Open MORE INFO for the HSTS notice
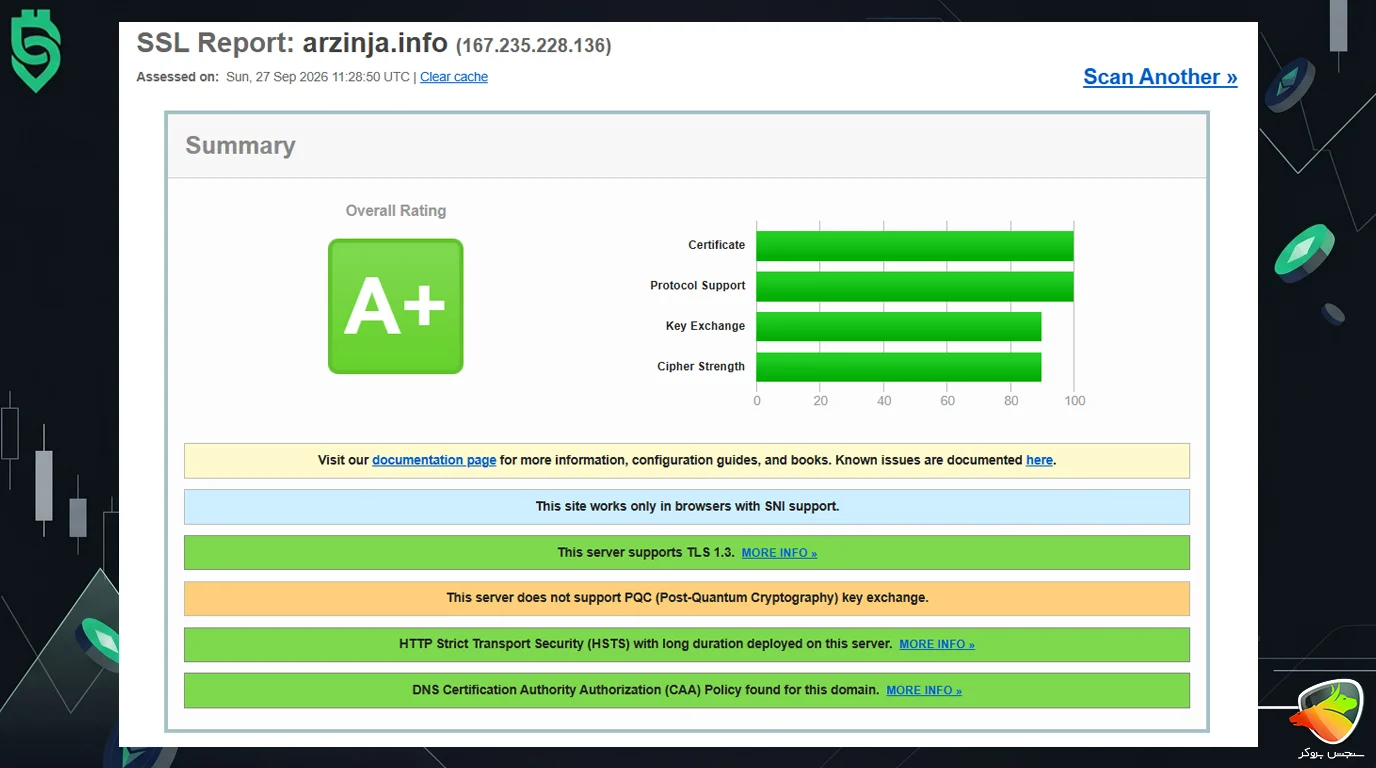Screen dimensions: 1376x768 [937, 644]
